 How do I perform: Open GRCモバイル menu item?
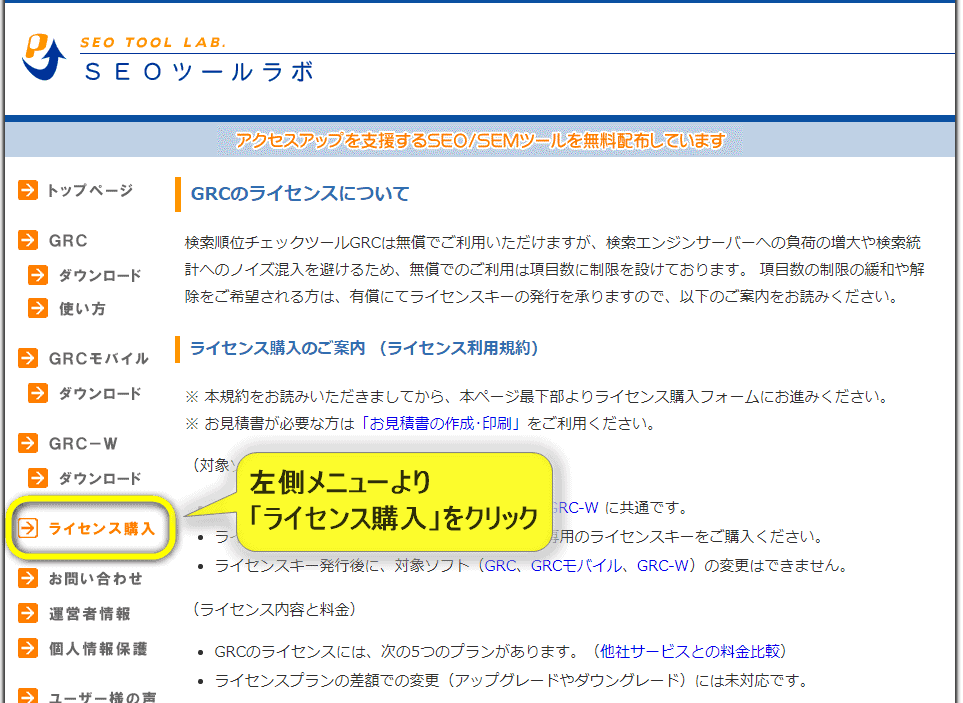click(98, 359)
